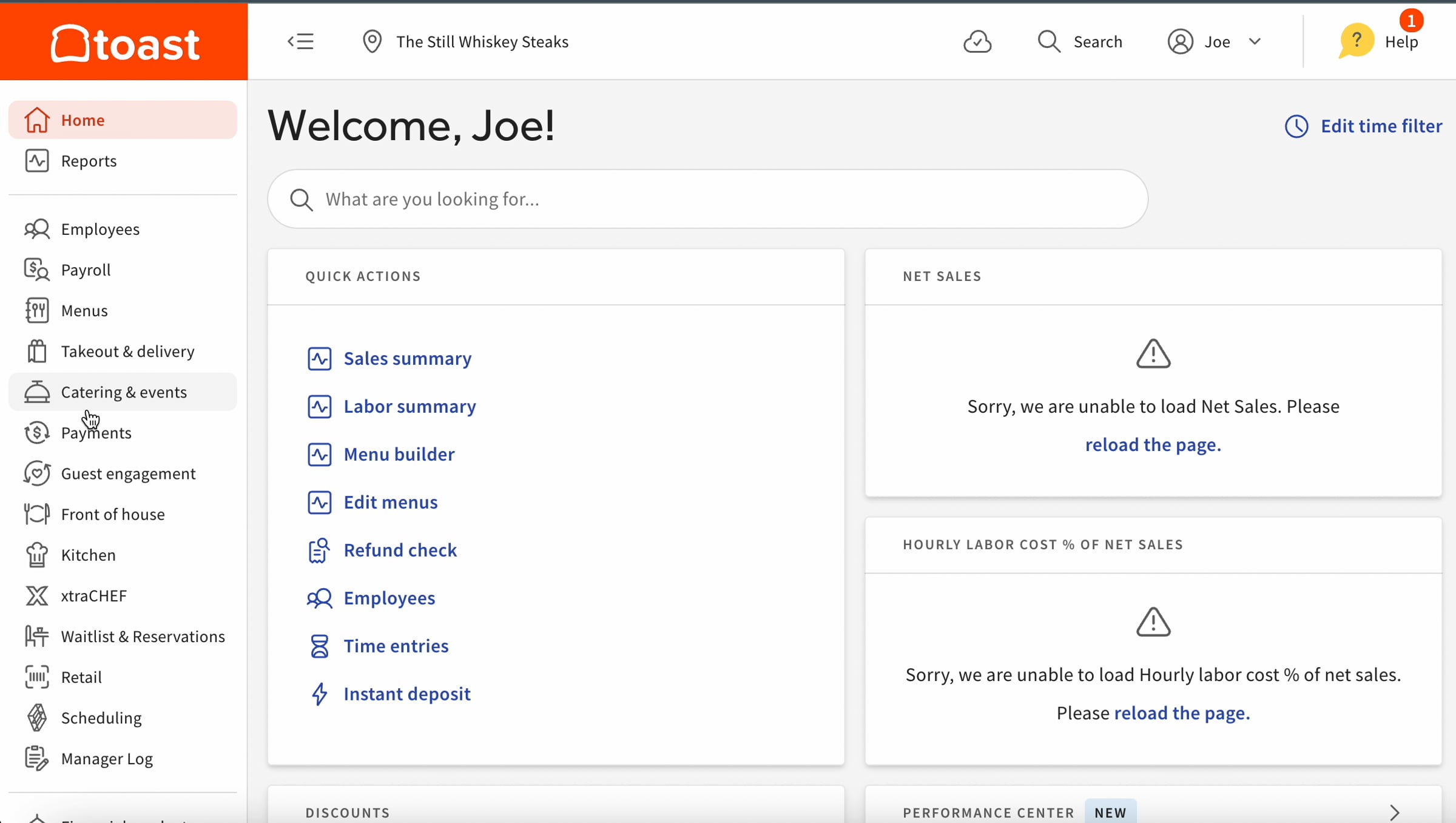Open xtraCHEF sidebar item

93,595
